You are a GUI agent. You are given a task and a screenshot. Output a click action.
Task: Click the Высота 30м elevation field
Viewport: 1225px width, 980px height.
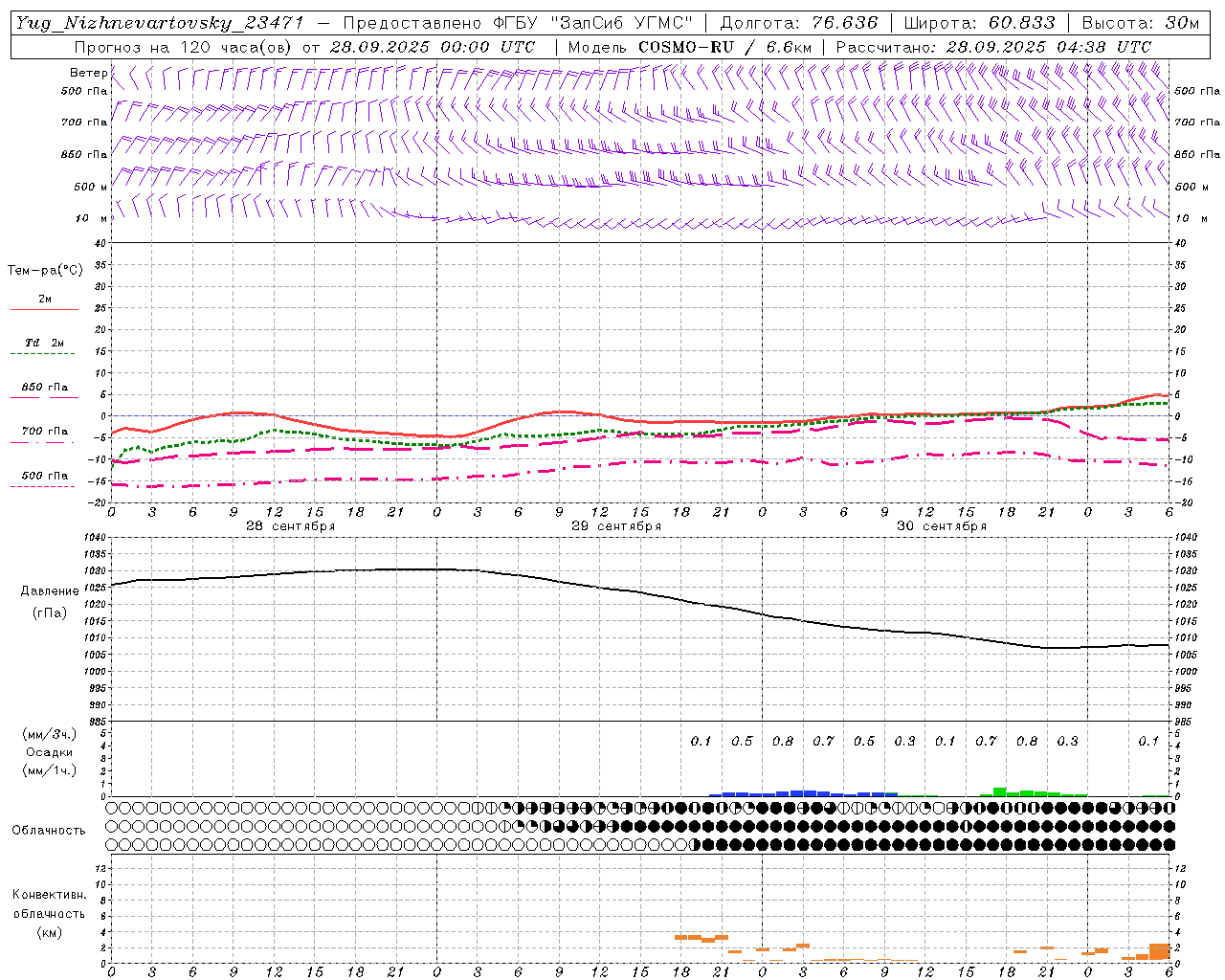(x=1139, y=23)
